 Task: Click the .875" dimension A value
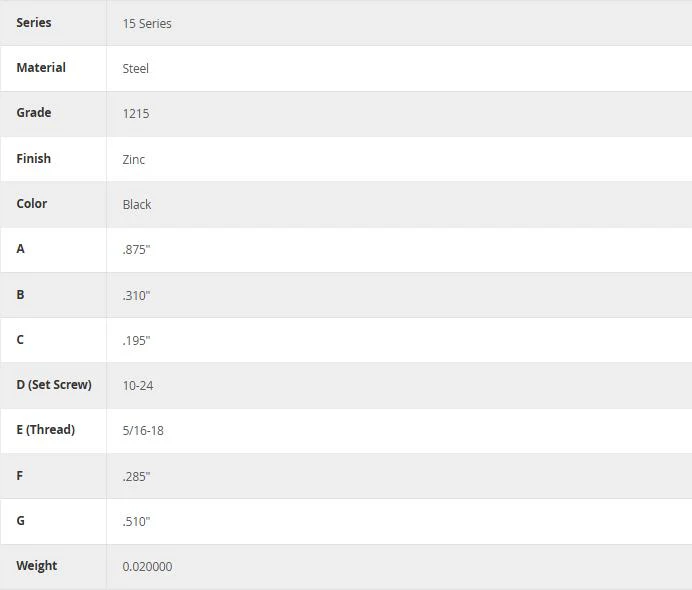pyautogui.click(x=136, y=249)
